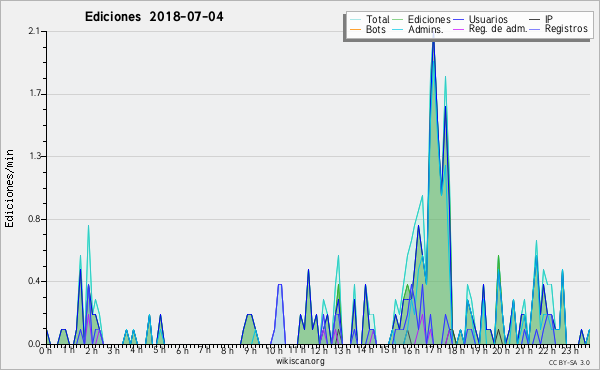Click the dark swatch beside IP legend
The height and width of the screenshot is (370, 600).
point(535,20)
